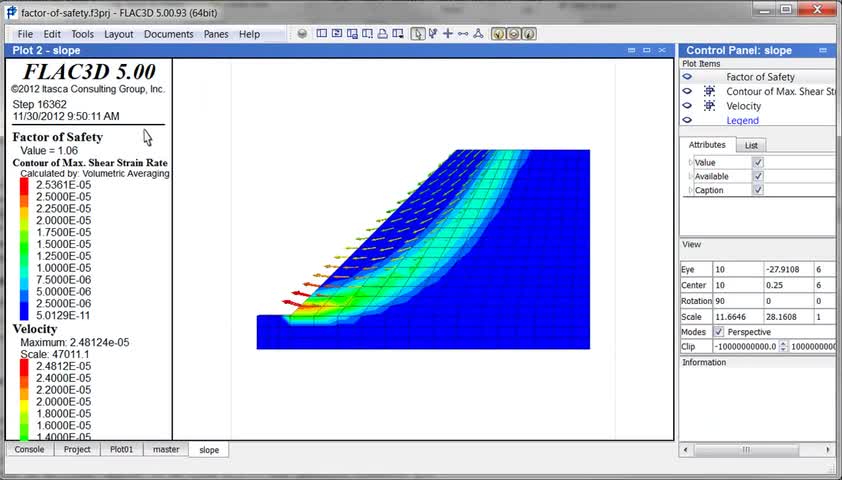The image size is (842, 480).
Task: Select the triangle three-point plane tool
Action: (x=478, y=34)
